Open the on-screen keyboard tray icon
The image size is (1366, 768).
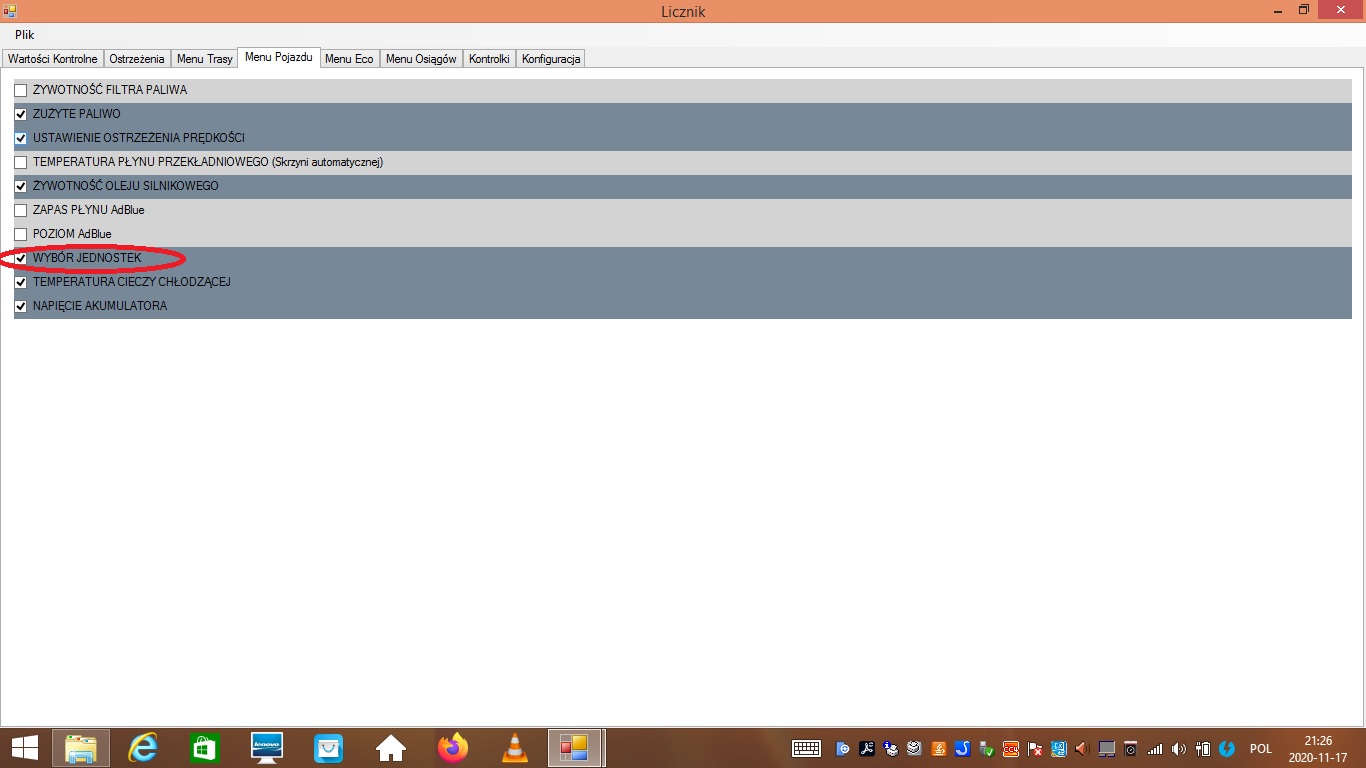(806, 748)
